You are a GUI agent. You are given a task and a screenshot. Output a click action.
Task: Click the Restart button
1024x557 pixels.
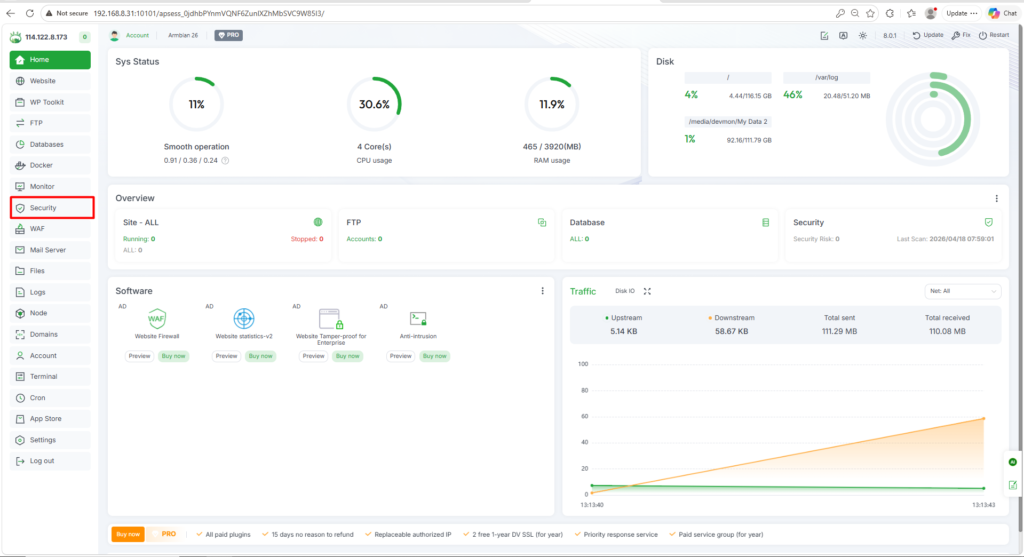995,35
